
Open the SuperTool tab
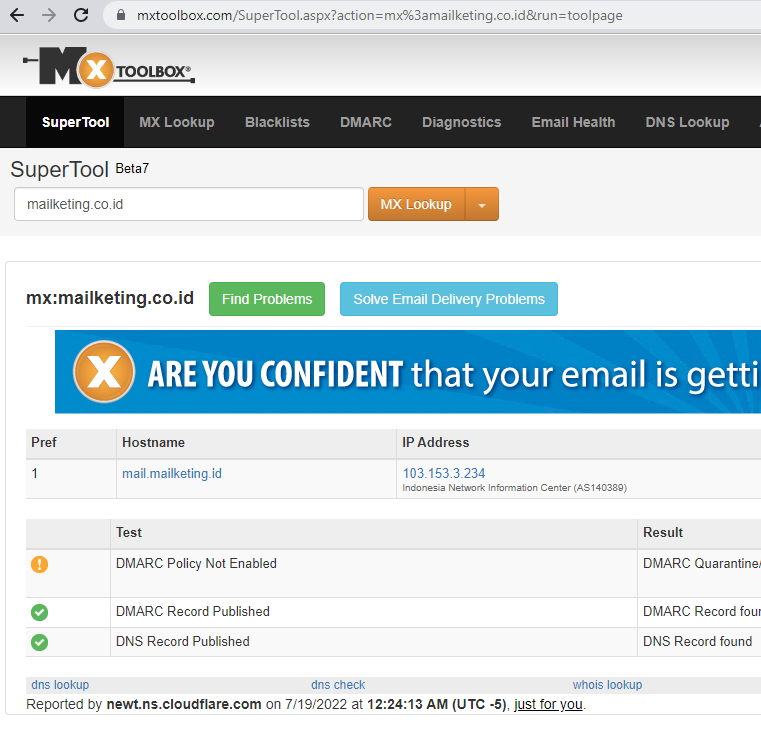pyautogui.click(x=75, y=122)
